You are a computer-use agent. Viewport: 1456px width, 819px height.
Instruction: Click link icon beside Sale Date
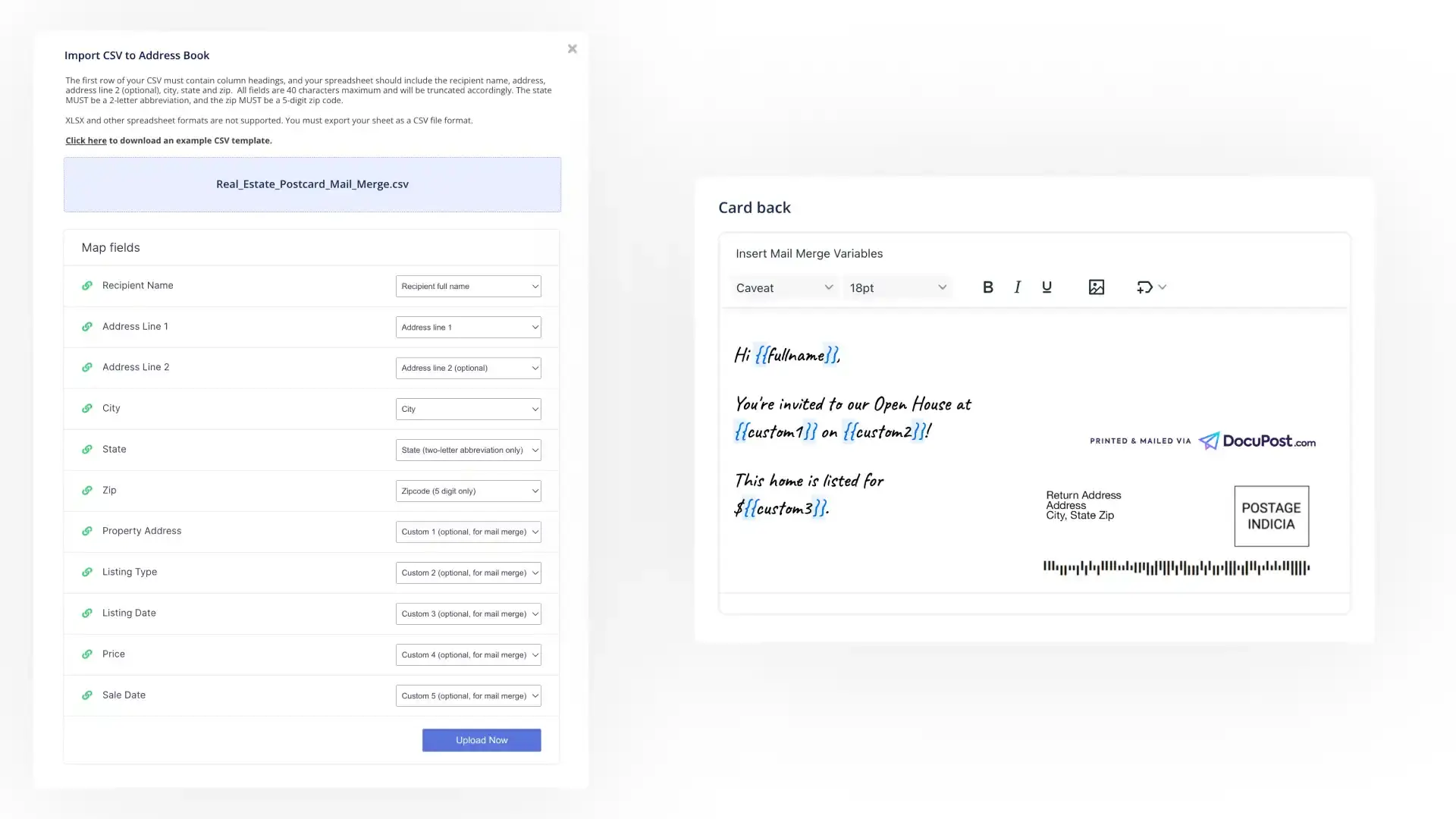pos(87,695)
